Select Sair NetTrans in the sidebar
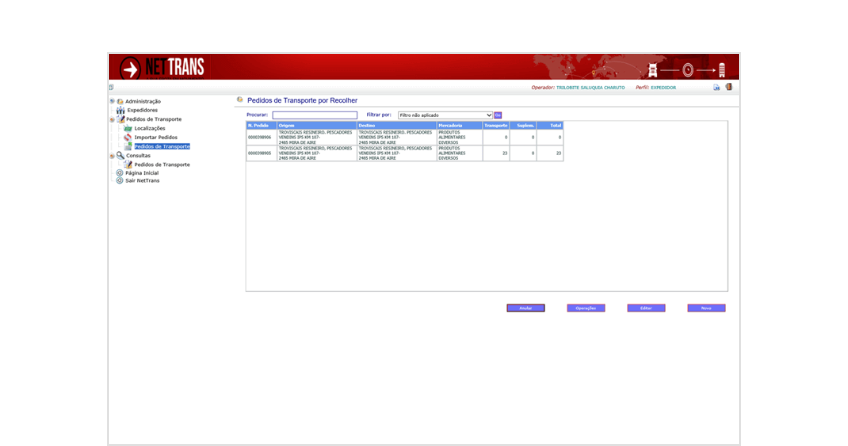This screenshot has width=848, height=446. tap(142, 181)
